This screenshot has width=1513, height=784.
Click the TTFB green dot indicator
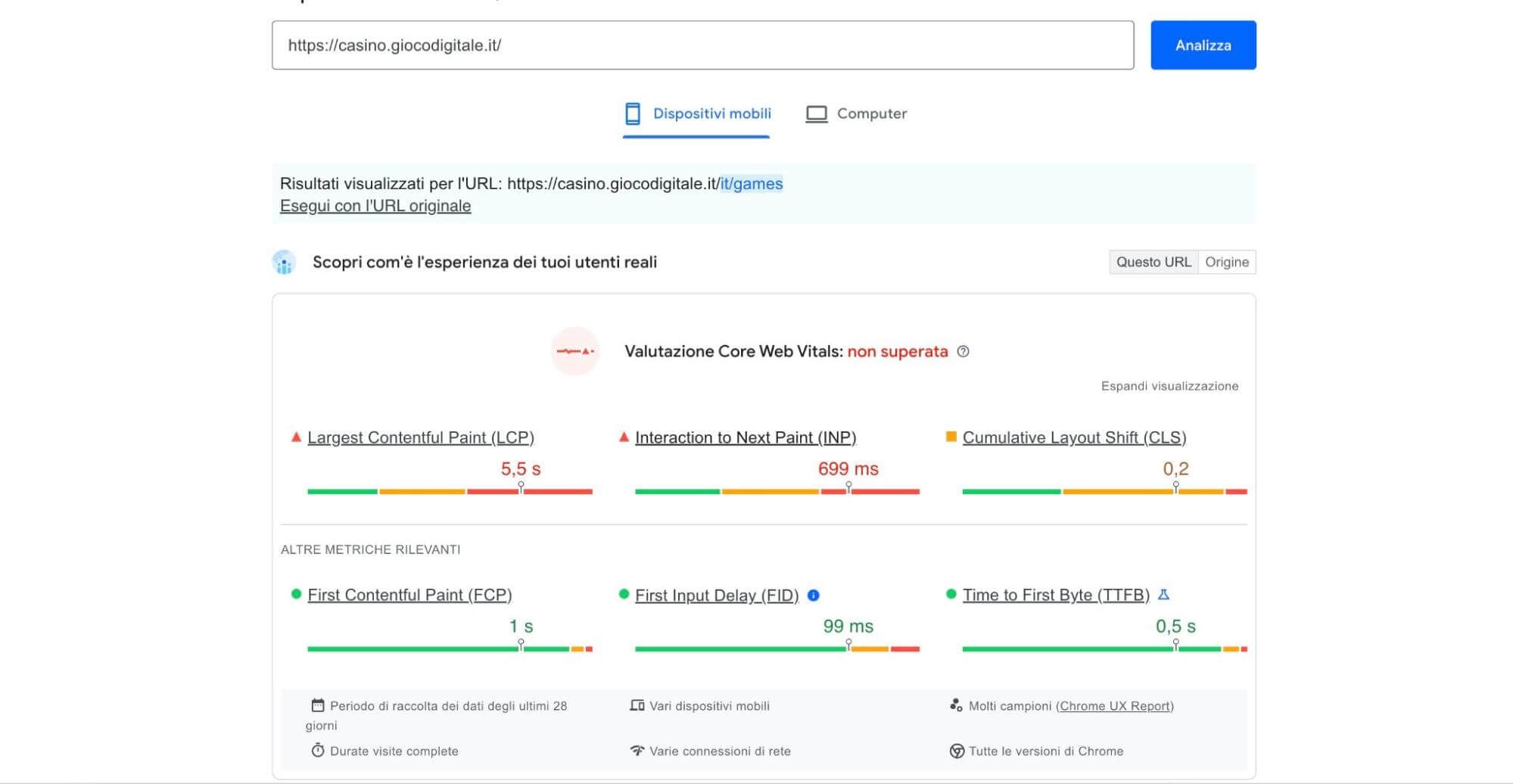pos(951,594)
